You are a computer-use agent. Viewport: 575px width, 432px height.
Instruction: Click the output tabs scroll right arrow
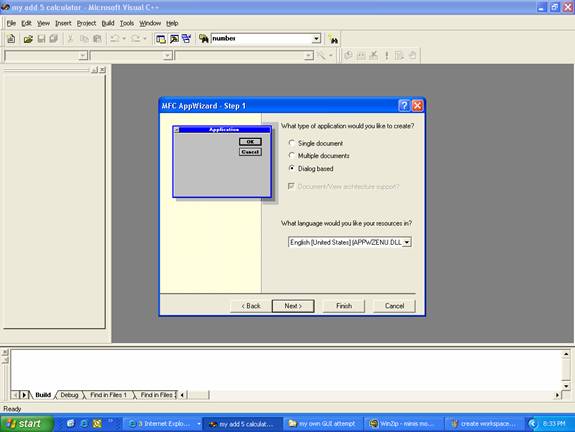coord(24,395)
